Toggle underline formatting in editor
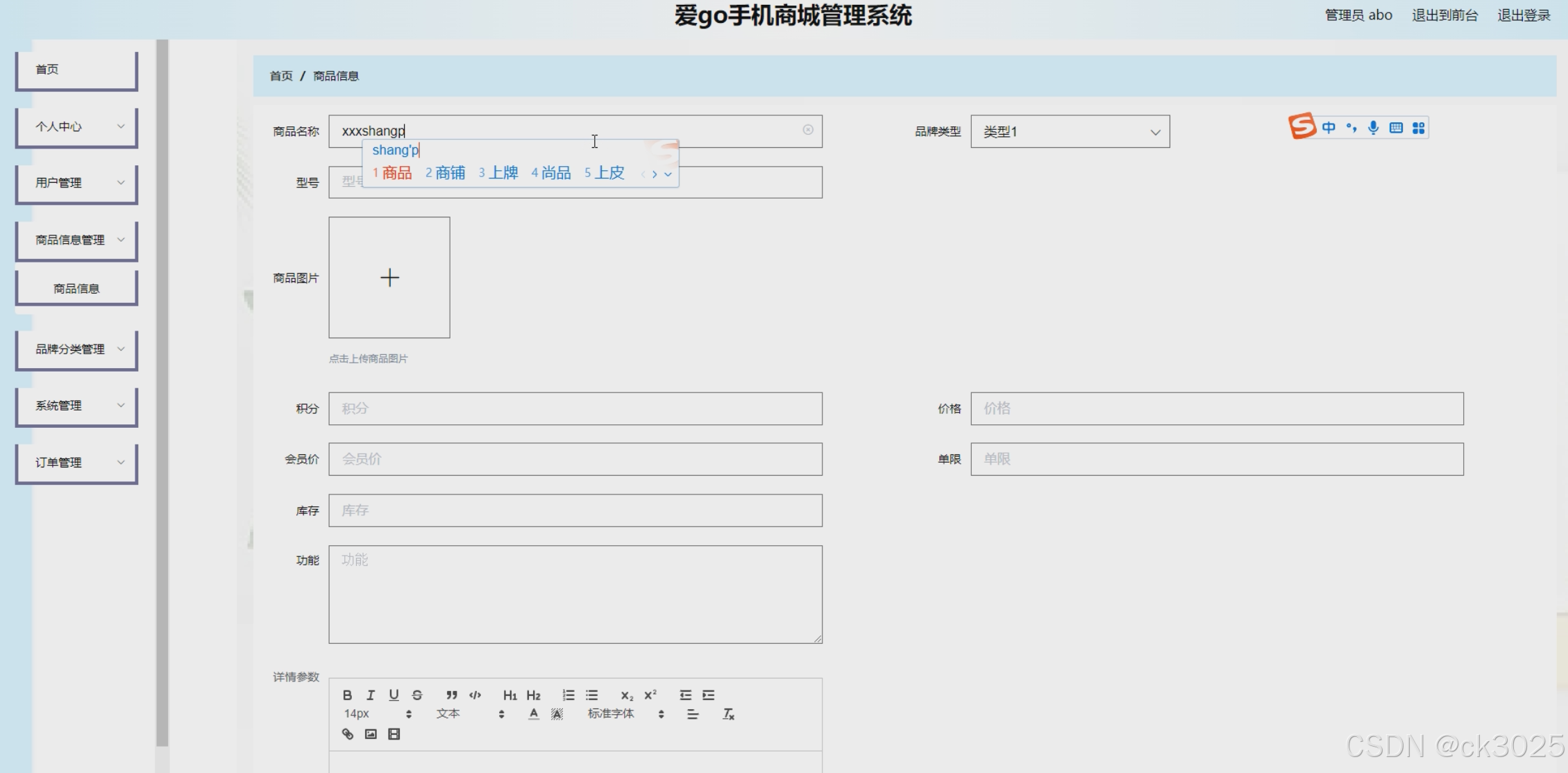Viewport: 1568px width, 773px height. (394, 695)
